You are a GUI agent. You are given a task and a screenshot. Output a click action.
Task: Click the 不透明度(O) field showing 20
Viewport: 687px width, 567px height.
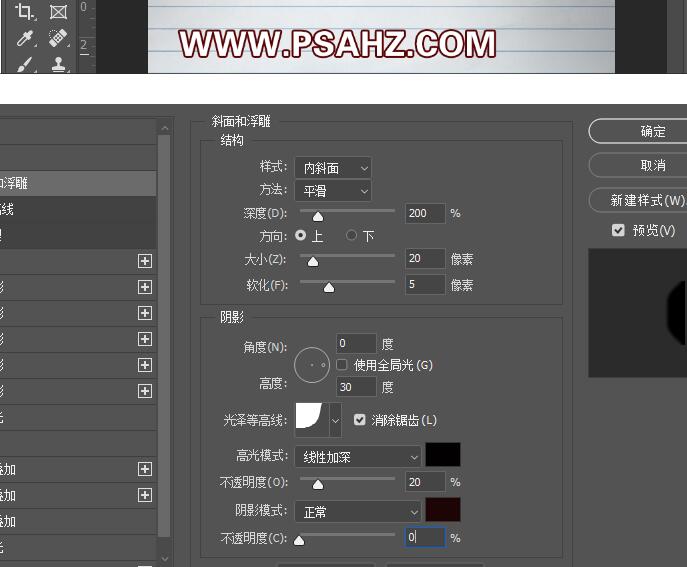coord(425,482)
